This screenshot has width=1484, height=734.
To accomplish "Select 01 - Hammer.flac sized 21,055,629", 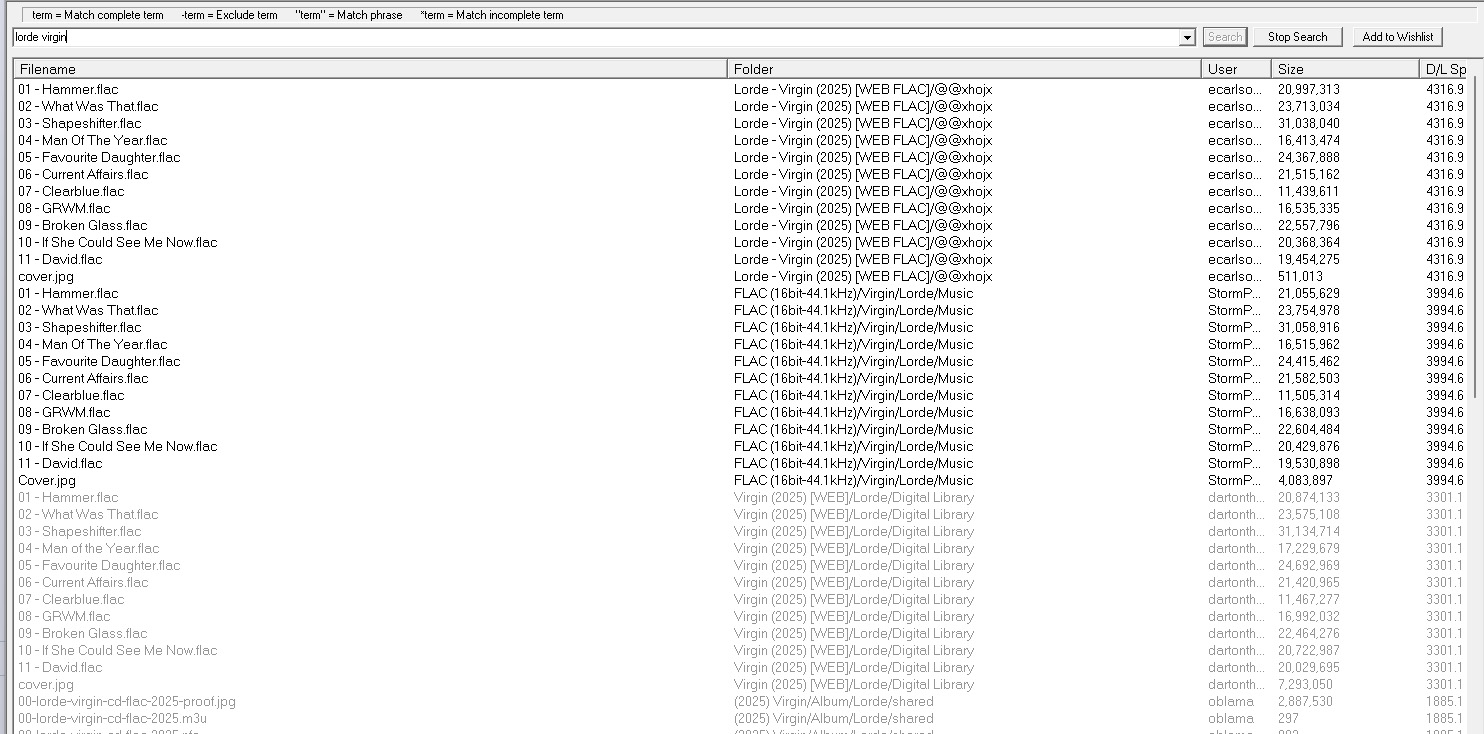I will (68, 293).
